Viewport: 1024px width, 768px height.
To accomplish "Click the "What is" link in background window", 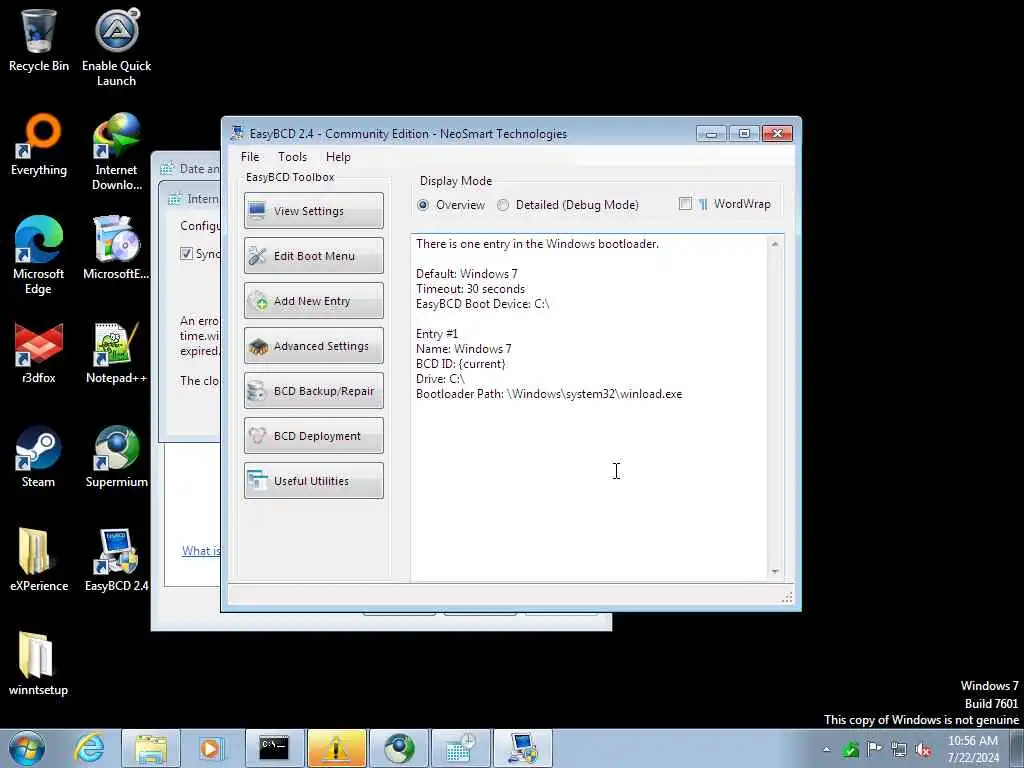I will tap(201, 551).
